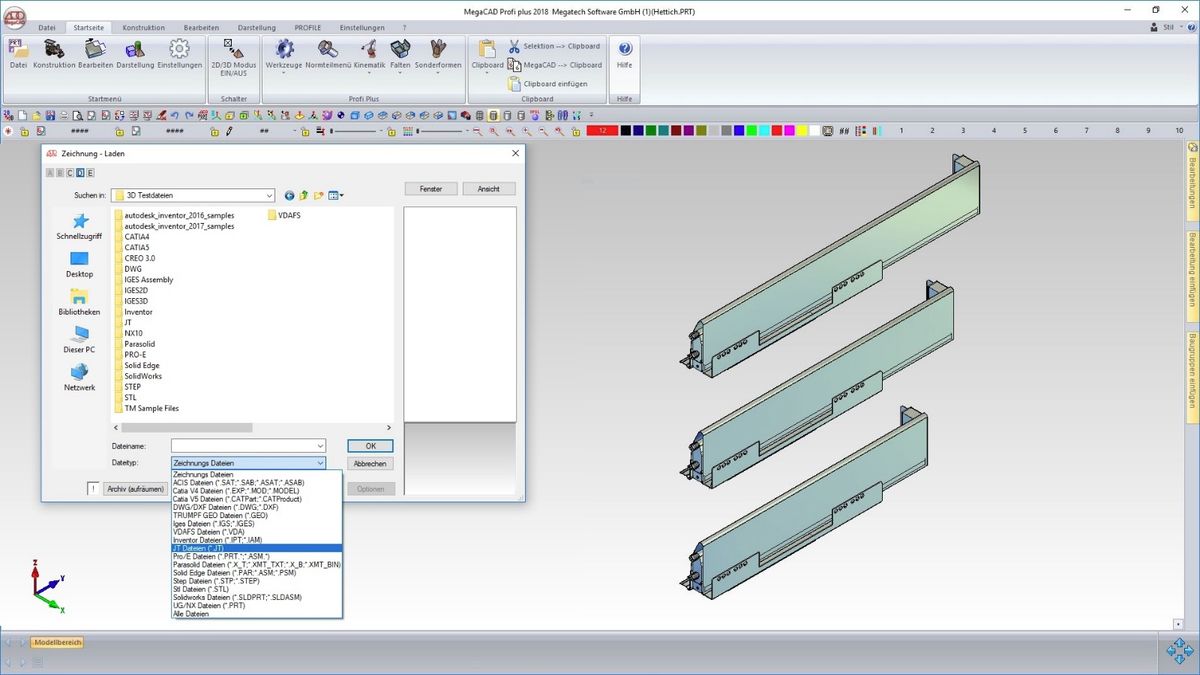Expand the Dateiname combo box arrow
1200x675 pixels.
click(x=320, y=446)
